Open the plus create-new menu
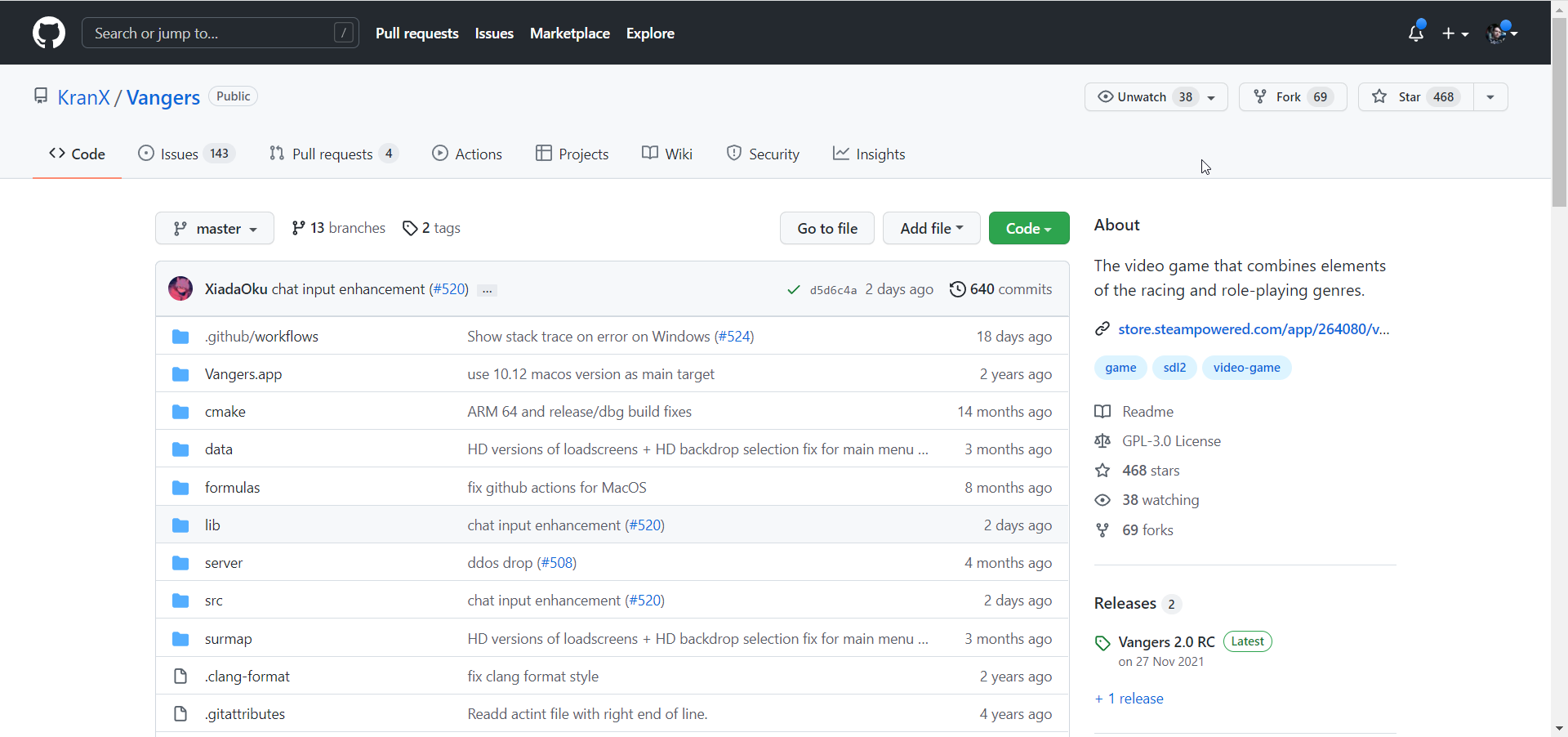Screen dimensions: 1568x737 click(x=1455, y=33)
